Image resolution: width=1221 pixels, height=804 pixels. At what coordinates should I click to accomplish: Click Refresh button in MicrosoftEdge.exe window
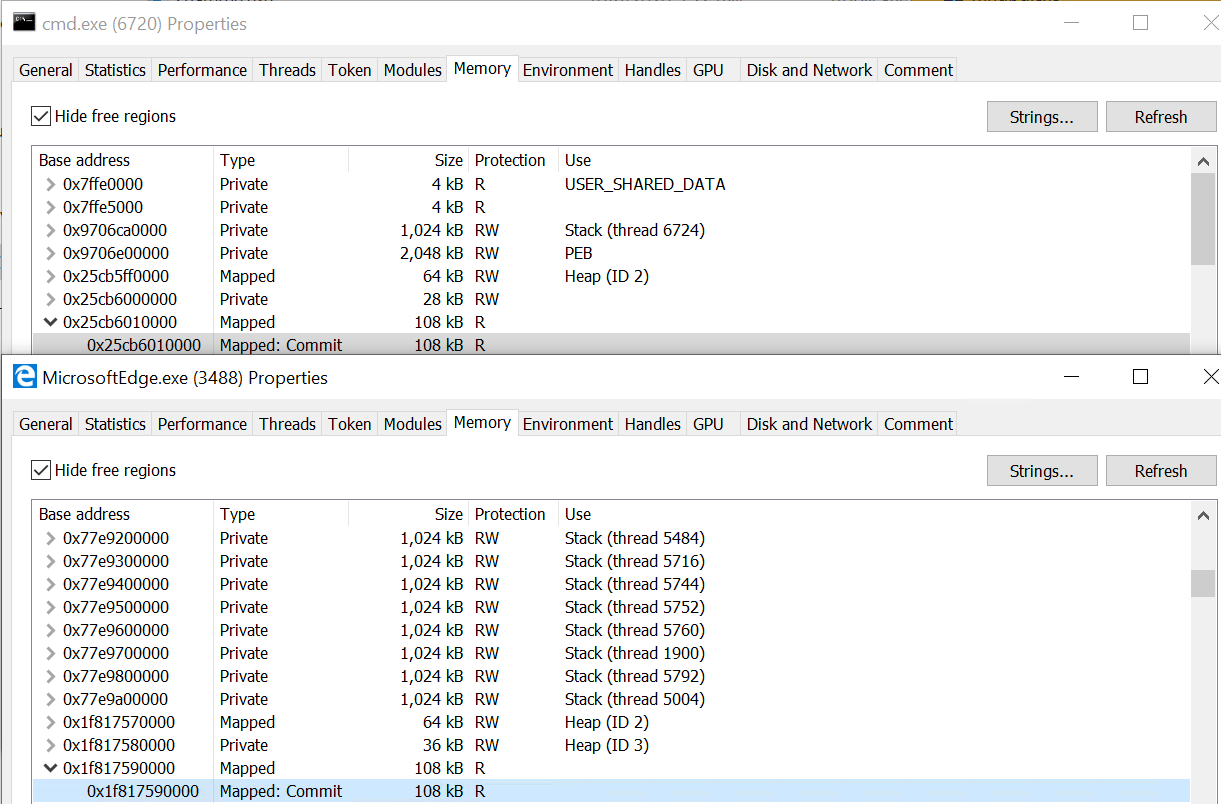coord(1161,471)
